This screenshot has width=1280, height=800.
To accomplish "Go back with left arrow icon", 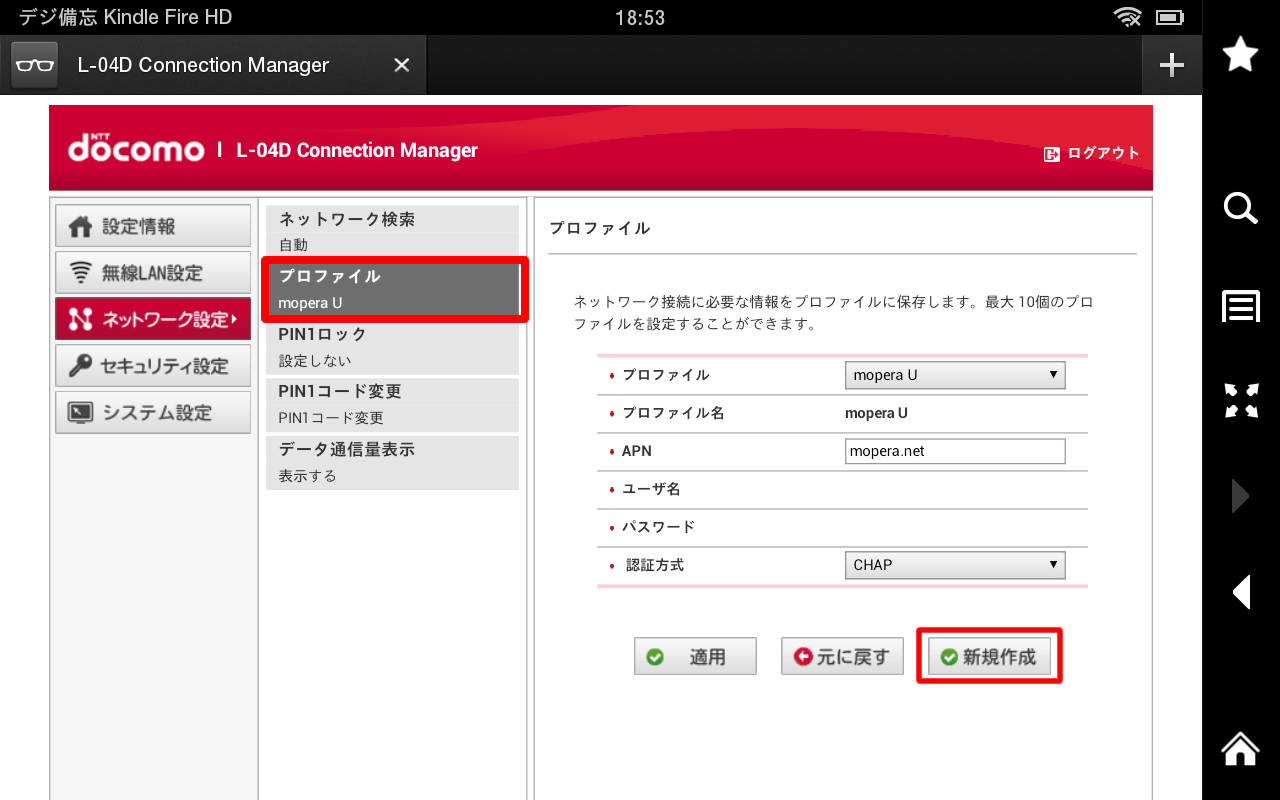I will 1241,592.
